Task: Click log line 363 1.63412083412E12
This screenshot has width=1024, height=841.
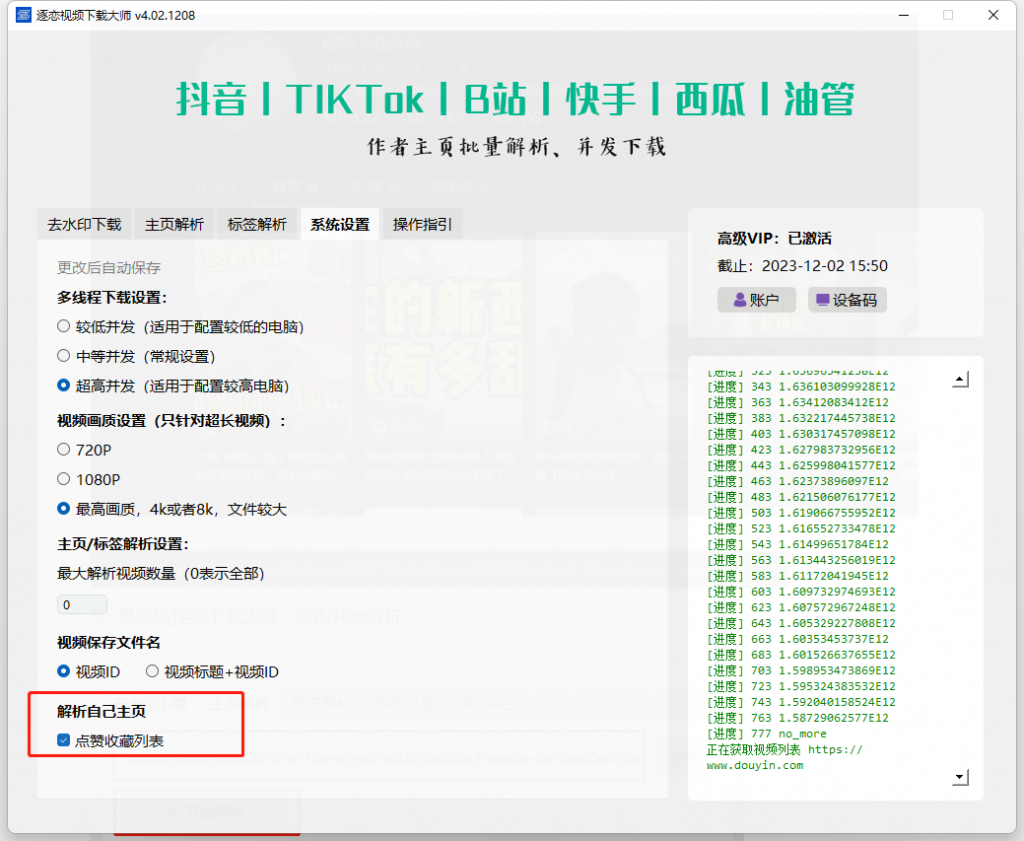Action: [x=797, y=402]
